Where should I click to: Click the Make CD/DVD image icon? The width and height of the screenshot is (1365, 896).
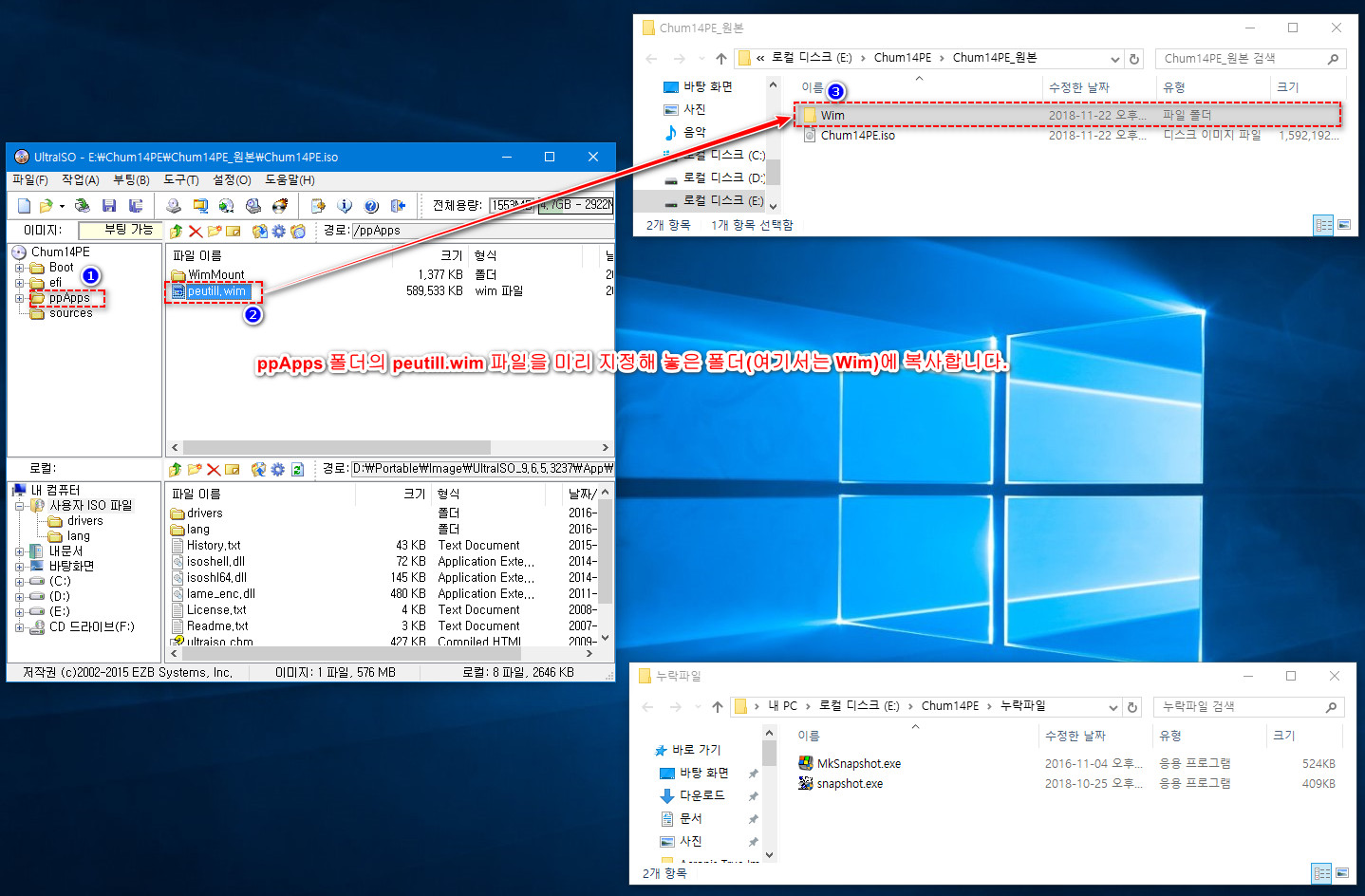pos(174,205)
